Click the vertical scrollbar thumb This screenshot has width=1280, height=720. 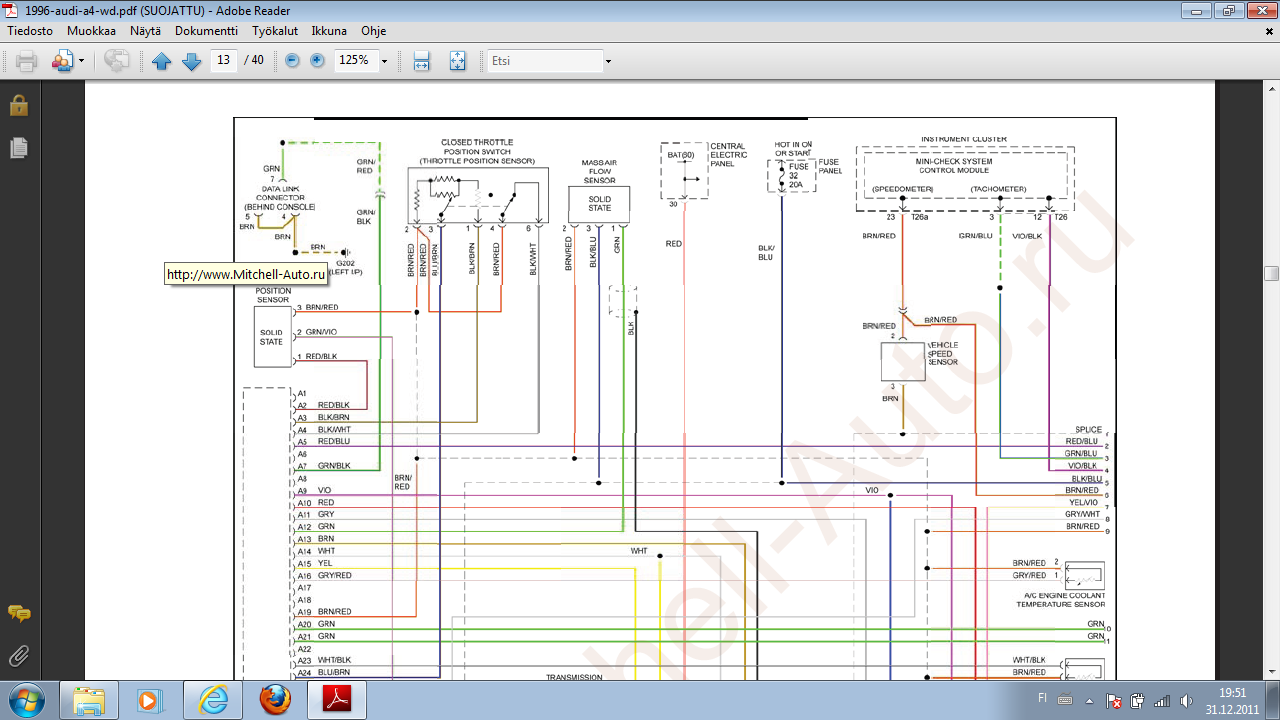pyautogui.click(x=1271, y=274)
